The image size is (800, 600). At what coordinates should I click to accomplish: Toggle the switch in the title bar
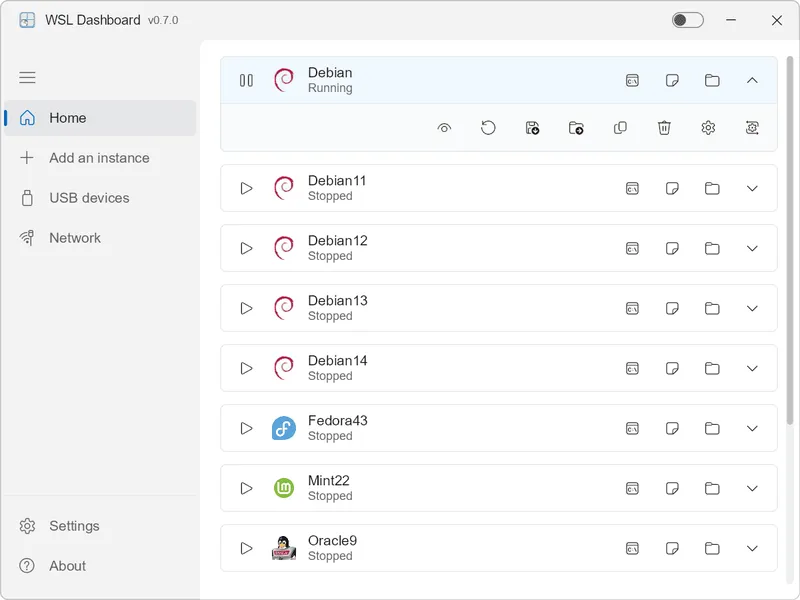pyautogui.click(x=687, y=20)
